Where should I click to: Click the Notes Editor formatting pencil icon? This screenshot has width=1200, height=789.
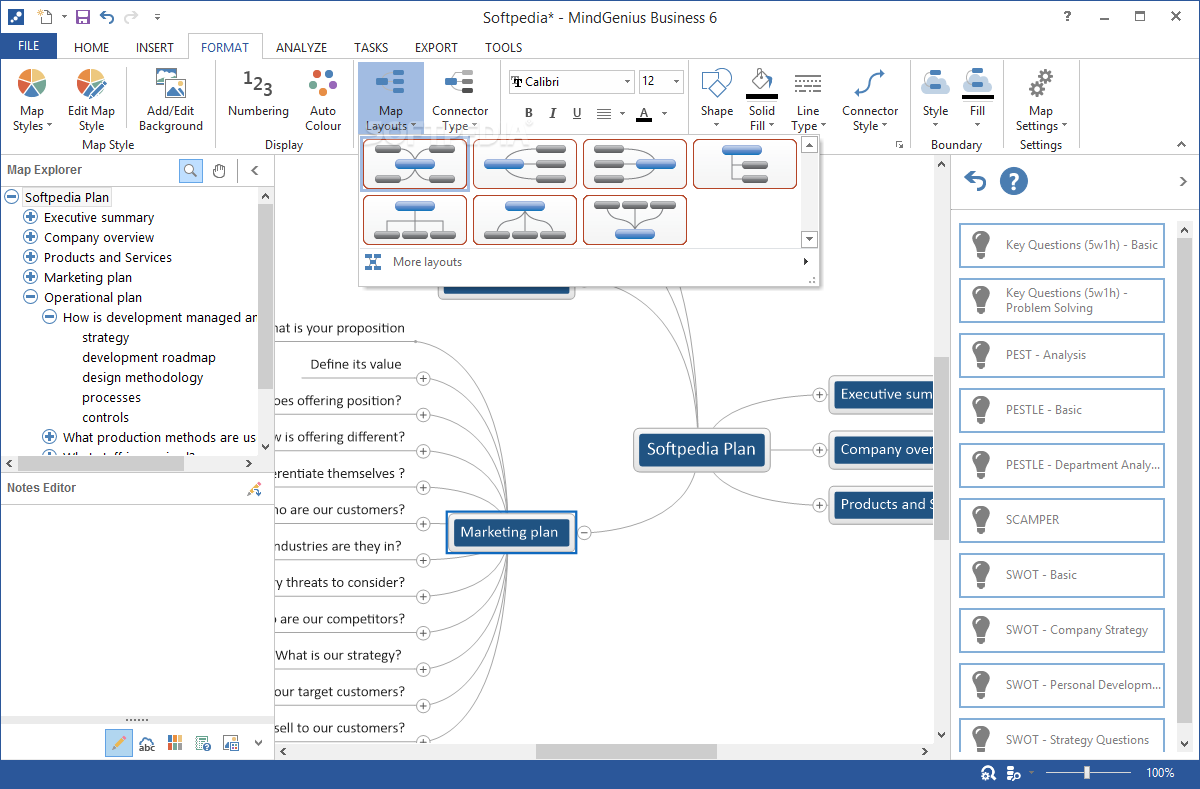click(254, 489)
